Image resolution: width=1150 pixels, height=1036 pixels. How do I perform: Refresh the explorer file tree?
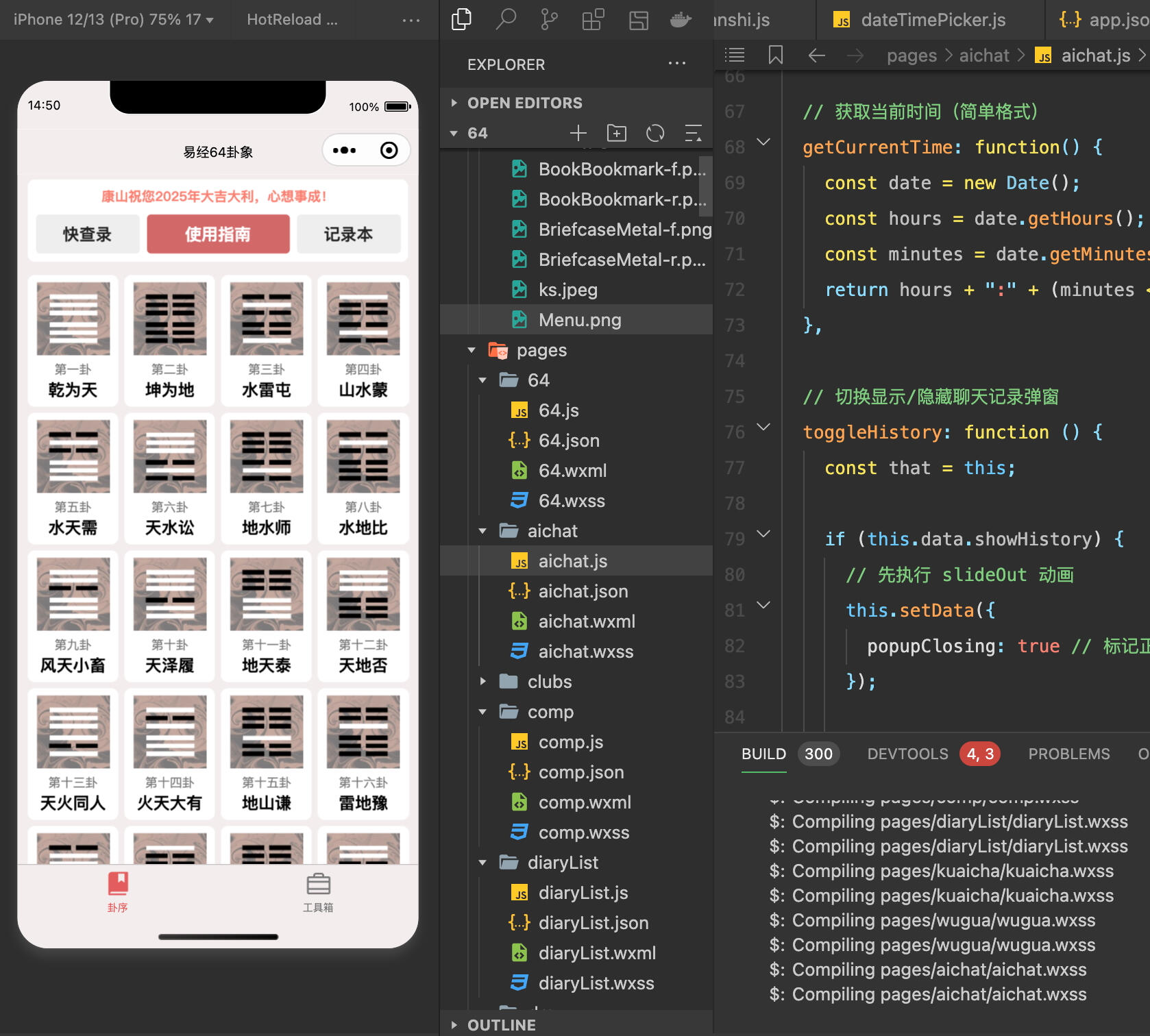[x=655, y=133]
